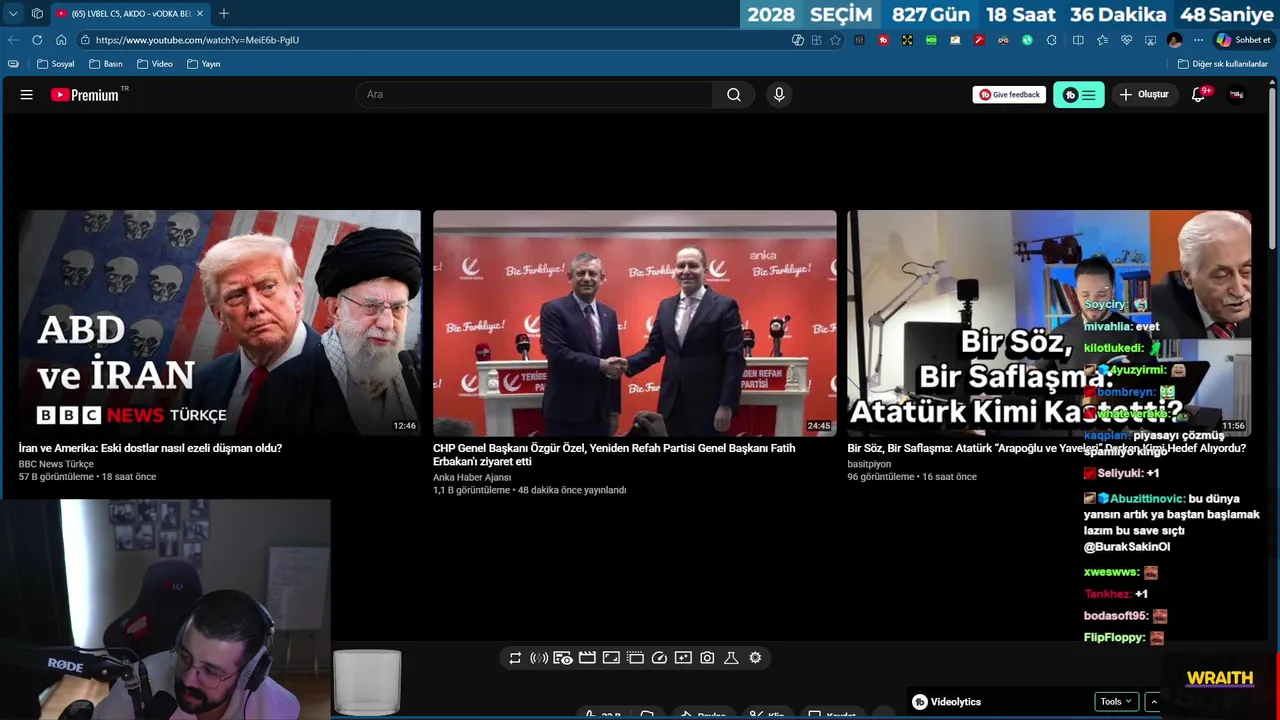Open the YouTube account avatar menu
This screenshot has height=720, width=1280.
[1237, 95]
